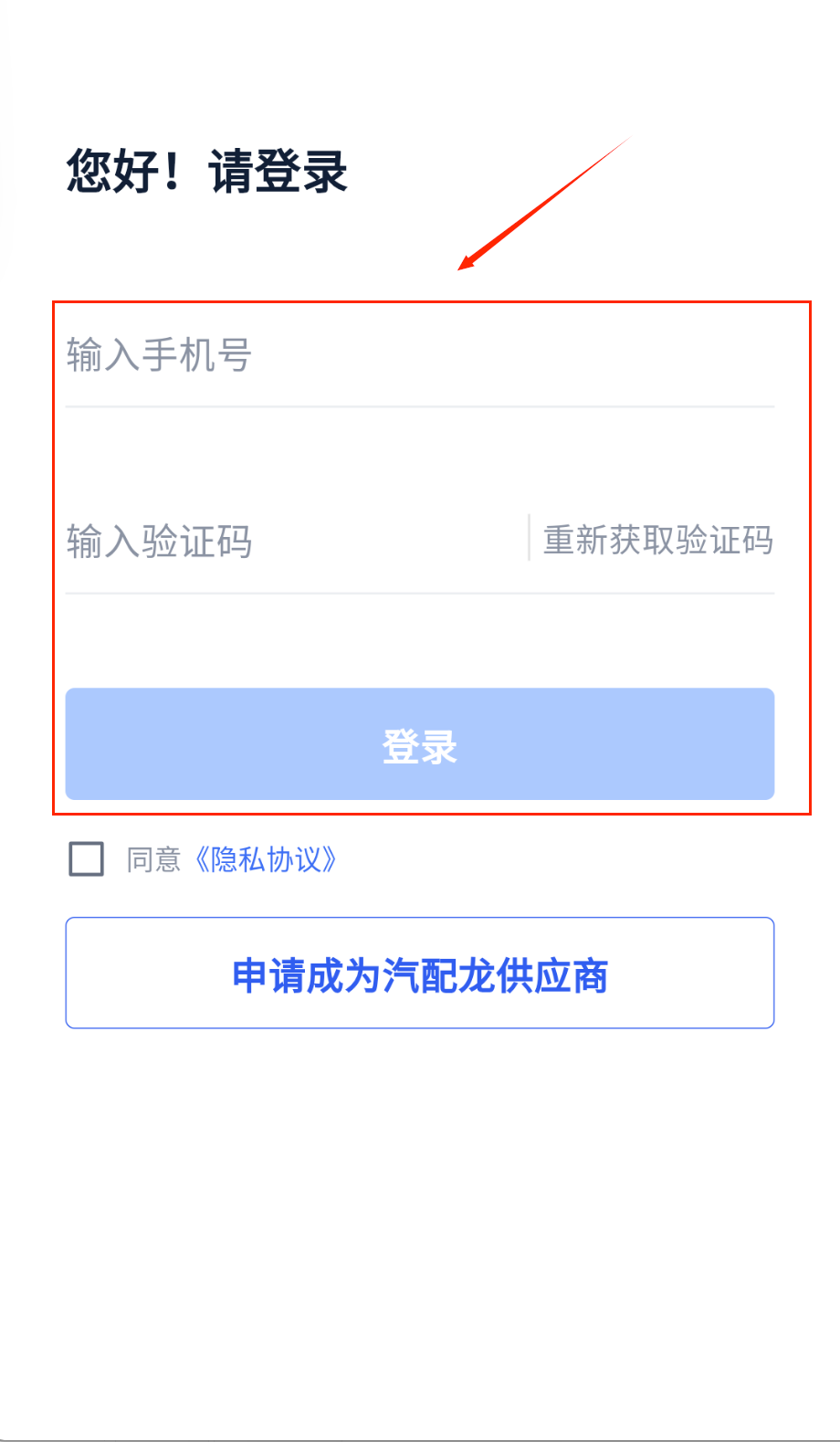This screenshot has height=1442, width=840.
Task: Click the 您好！请登录 heading
Action: tap(207, 171)
